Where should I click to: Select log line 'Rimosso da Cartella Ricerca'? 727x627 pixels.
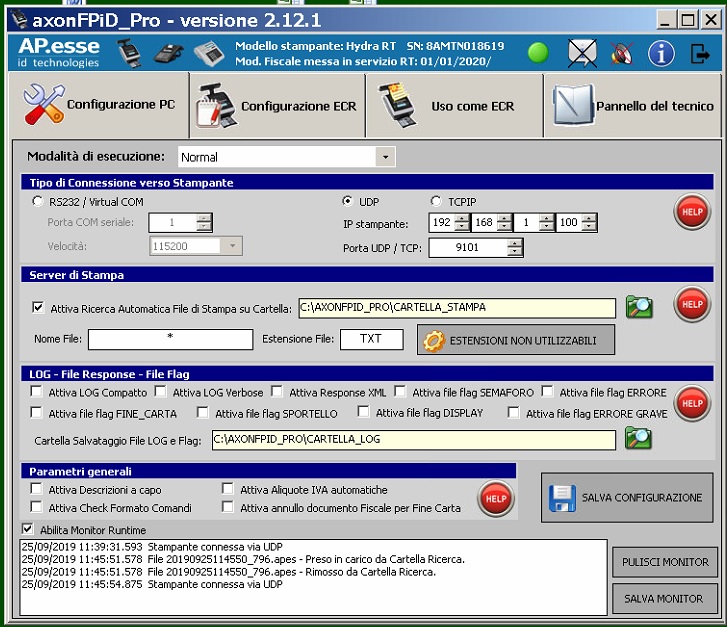[229, 572]
